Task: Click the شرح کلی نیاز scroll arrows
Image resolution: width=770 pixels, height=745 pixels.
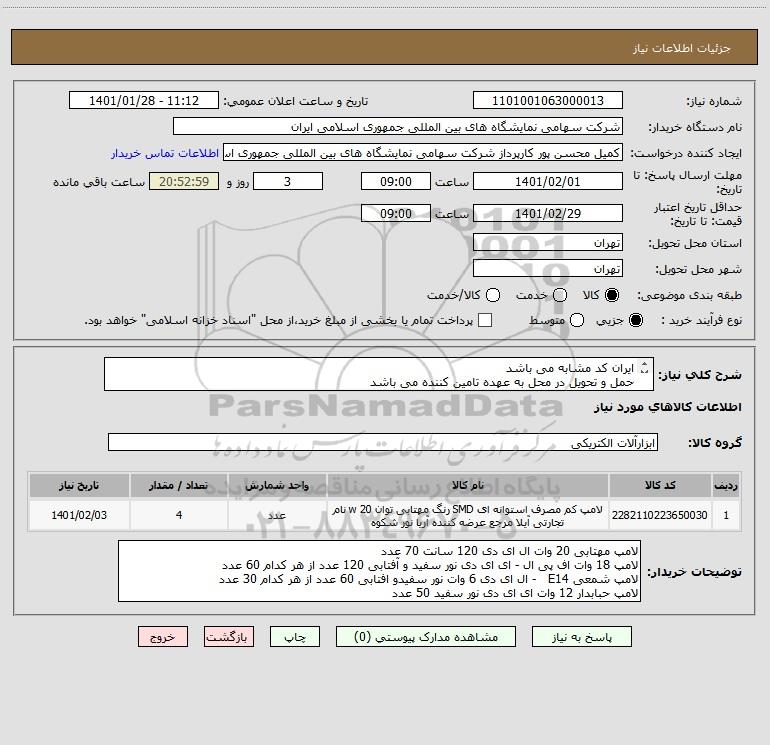Action: [x=645, y=367]
